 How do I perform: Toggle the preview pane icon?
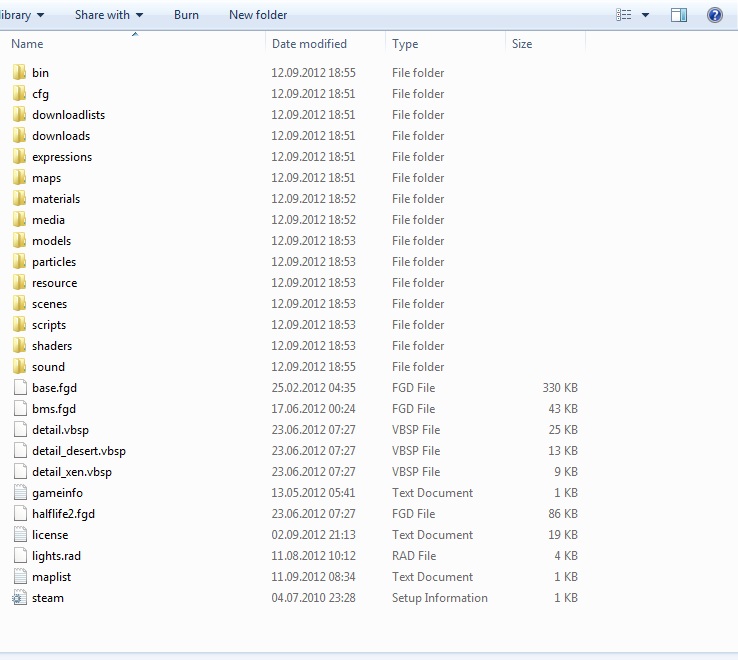coord(679,15)
